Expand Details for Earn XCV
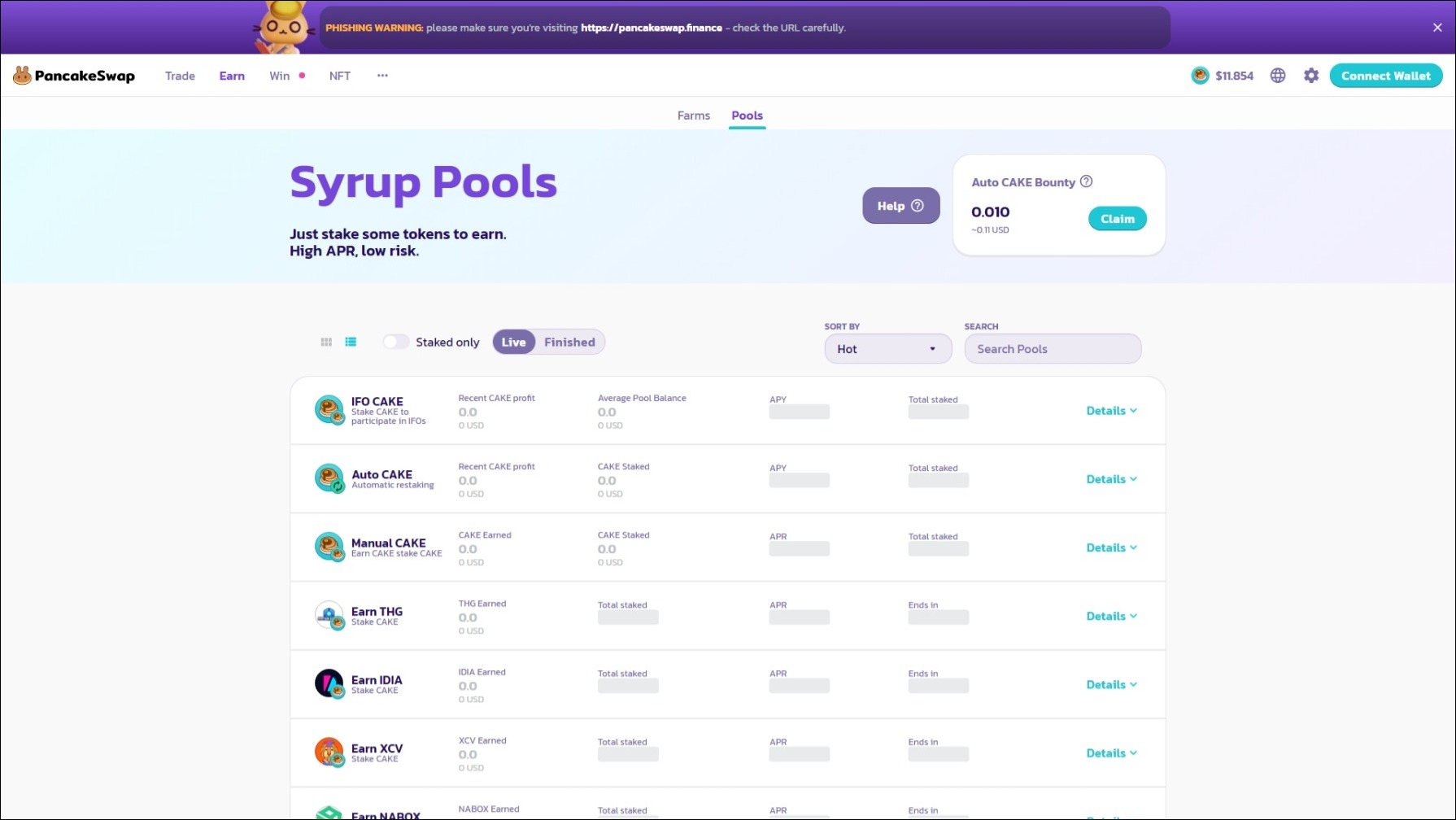The height and width of the screenshot is (820, 1456). coord(1111,753)
